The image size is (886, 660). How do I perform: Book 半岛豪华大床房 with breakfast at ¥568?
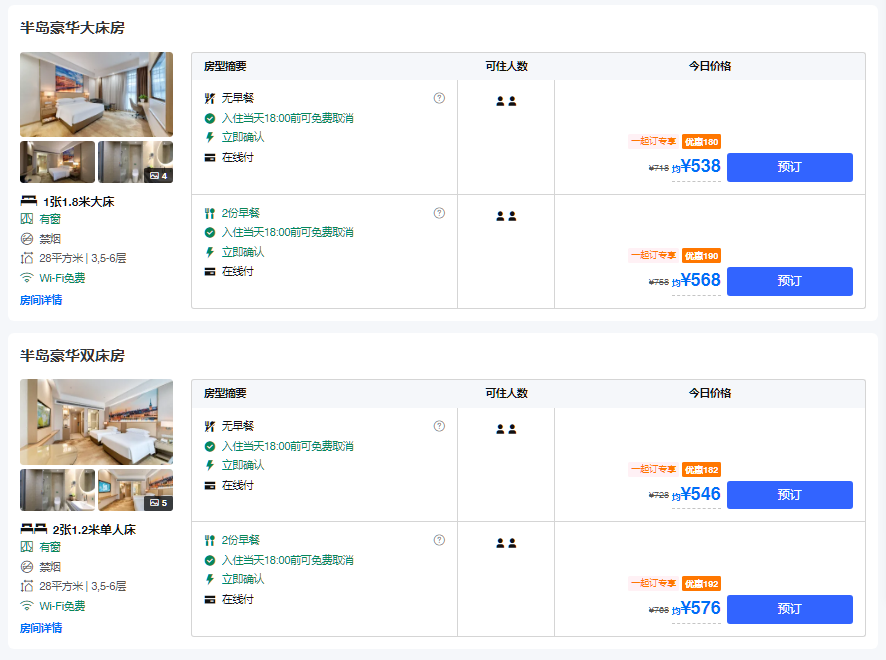click(789, 281)
